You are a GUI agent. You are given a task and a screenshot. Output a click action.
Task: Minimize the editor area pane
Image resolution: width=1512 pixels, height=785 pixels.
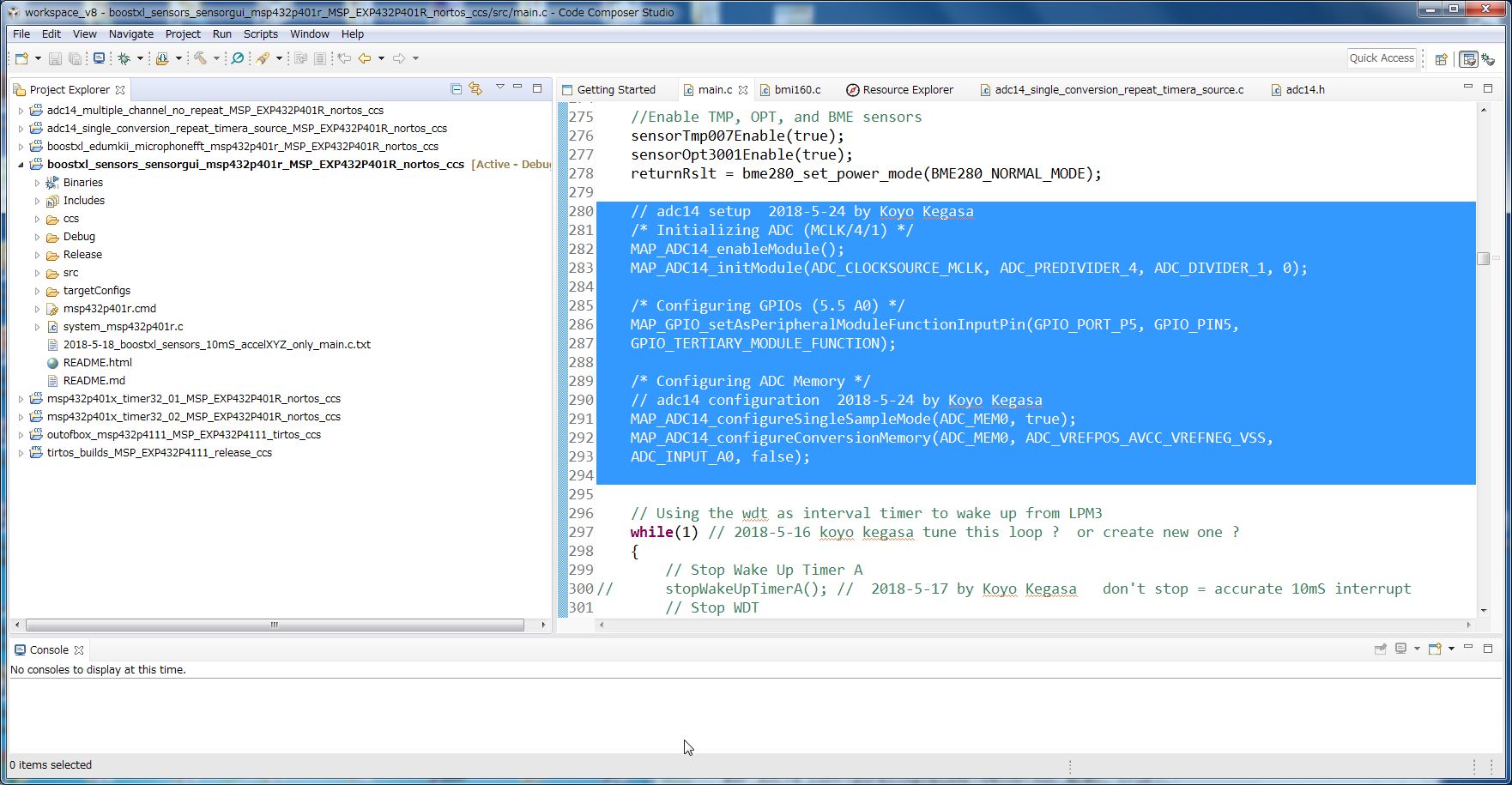coord(1468,88)
